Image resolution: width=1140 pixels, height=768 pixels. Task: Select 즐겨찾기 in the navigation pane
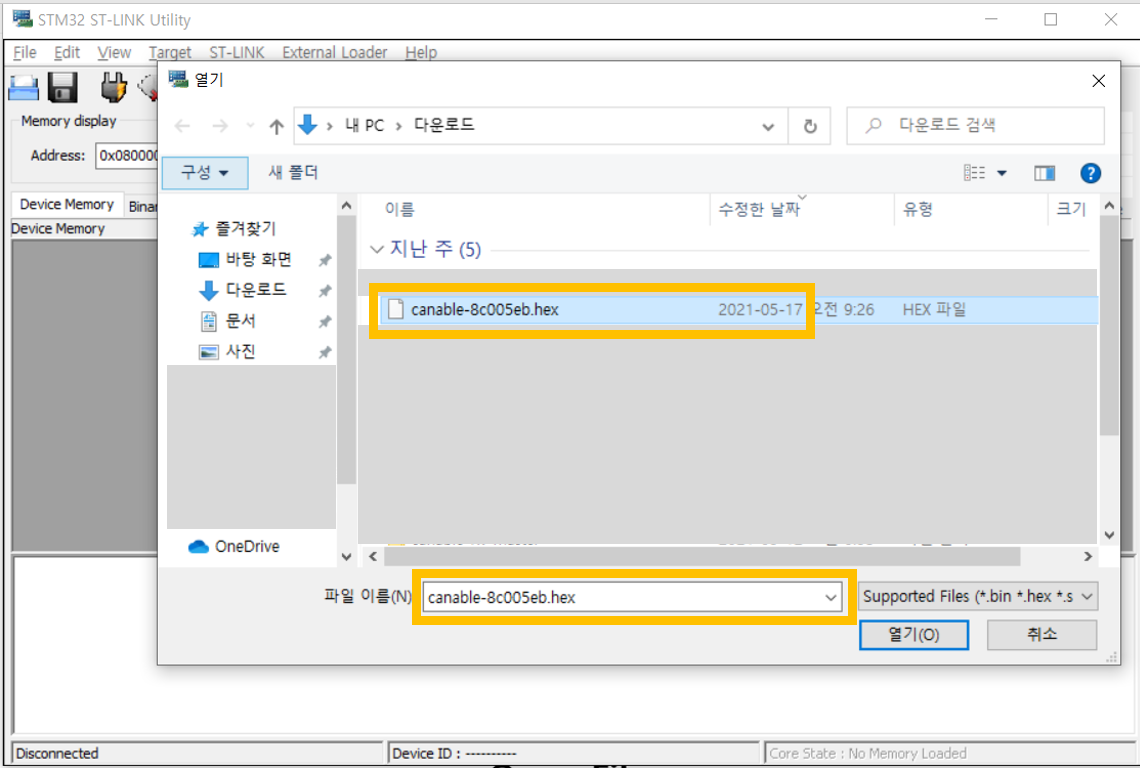tap(246, 229)
